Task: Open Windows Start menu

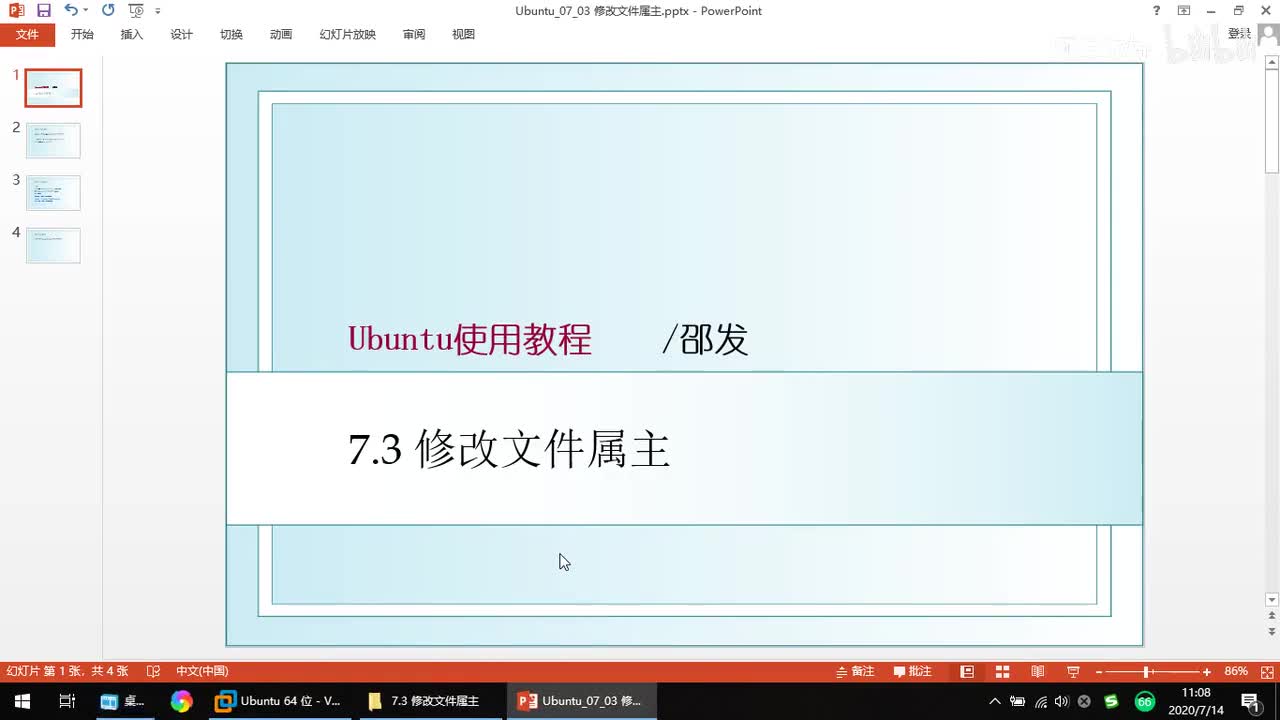Action: pos(22,701)
